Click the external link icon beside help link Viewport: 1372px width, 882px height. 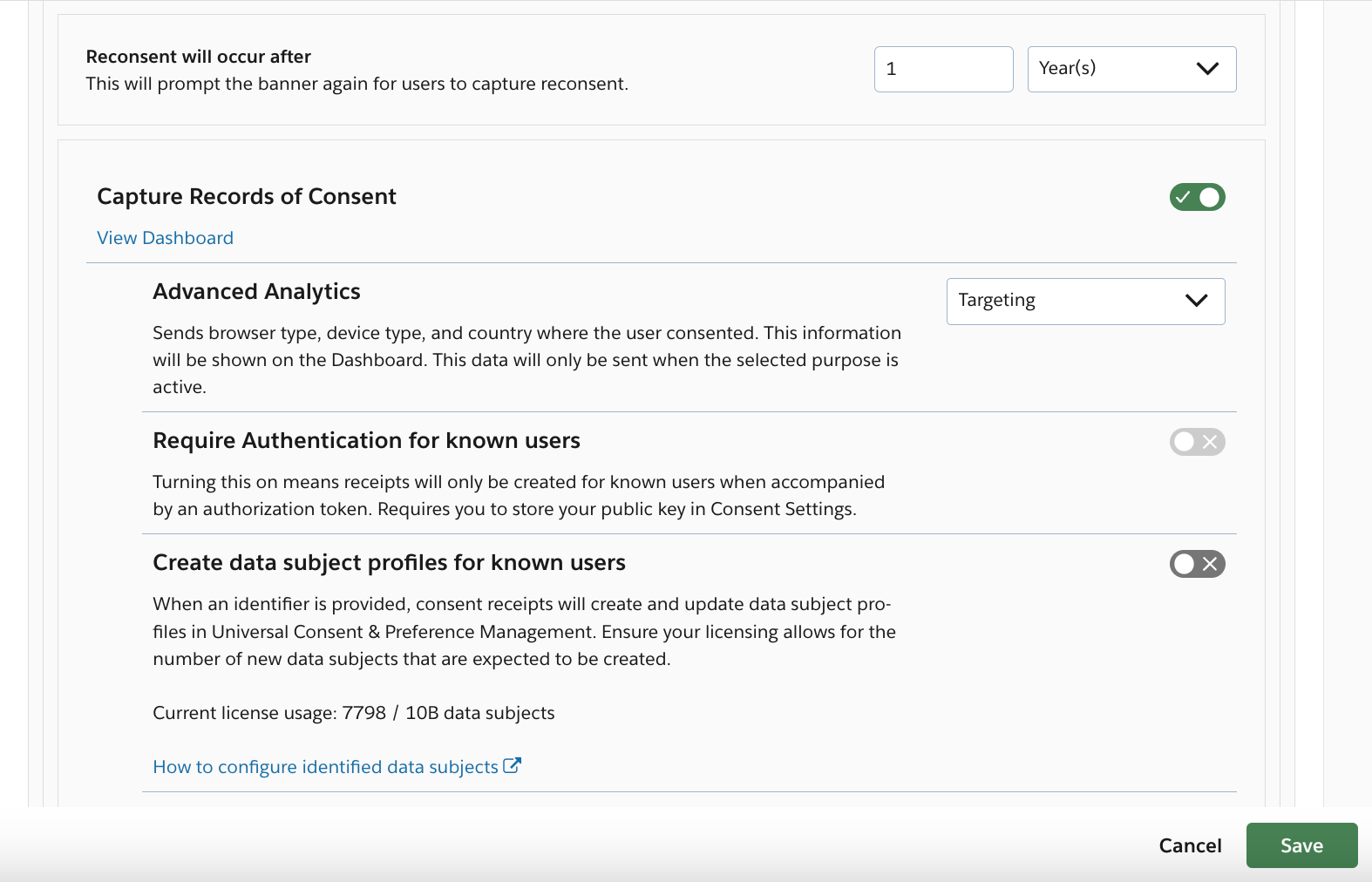(513, 765)
